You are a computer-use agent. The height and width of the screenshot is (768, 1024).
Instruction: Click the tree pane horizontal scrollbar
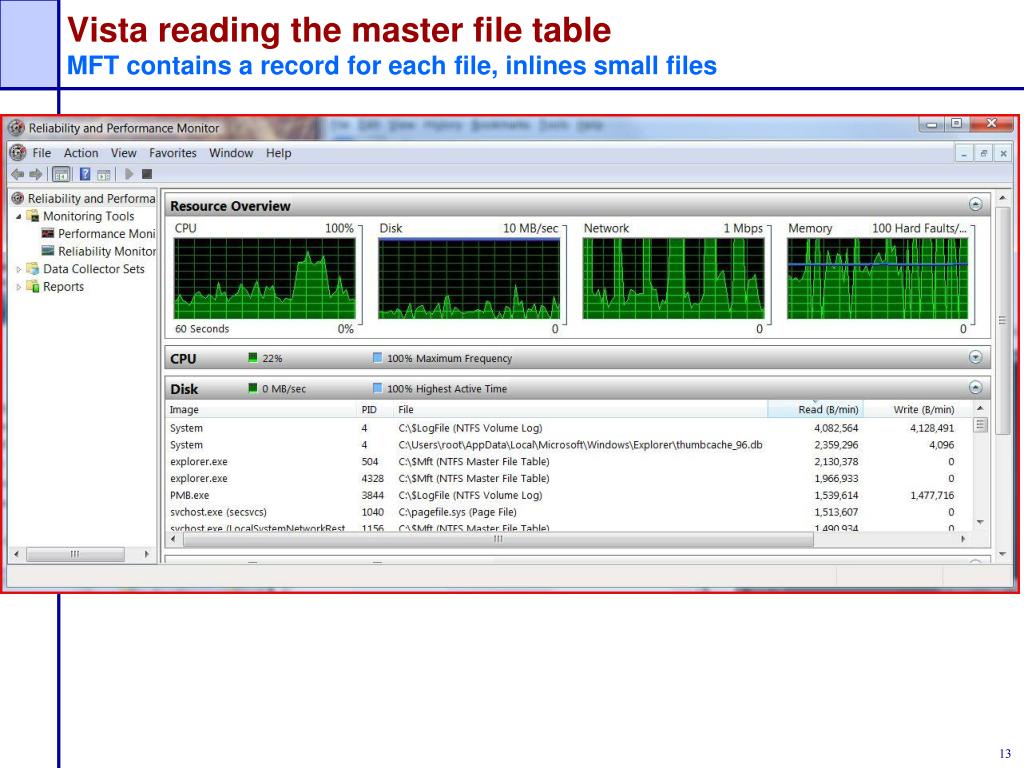(x=75, y=554)
